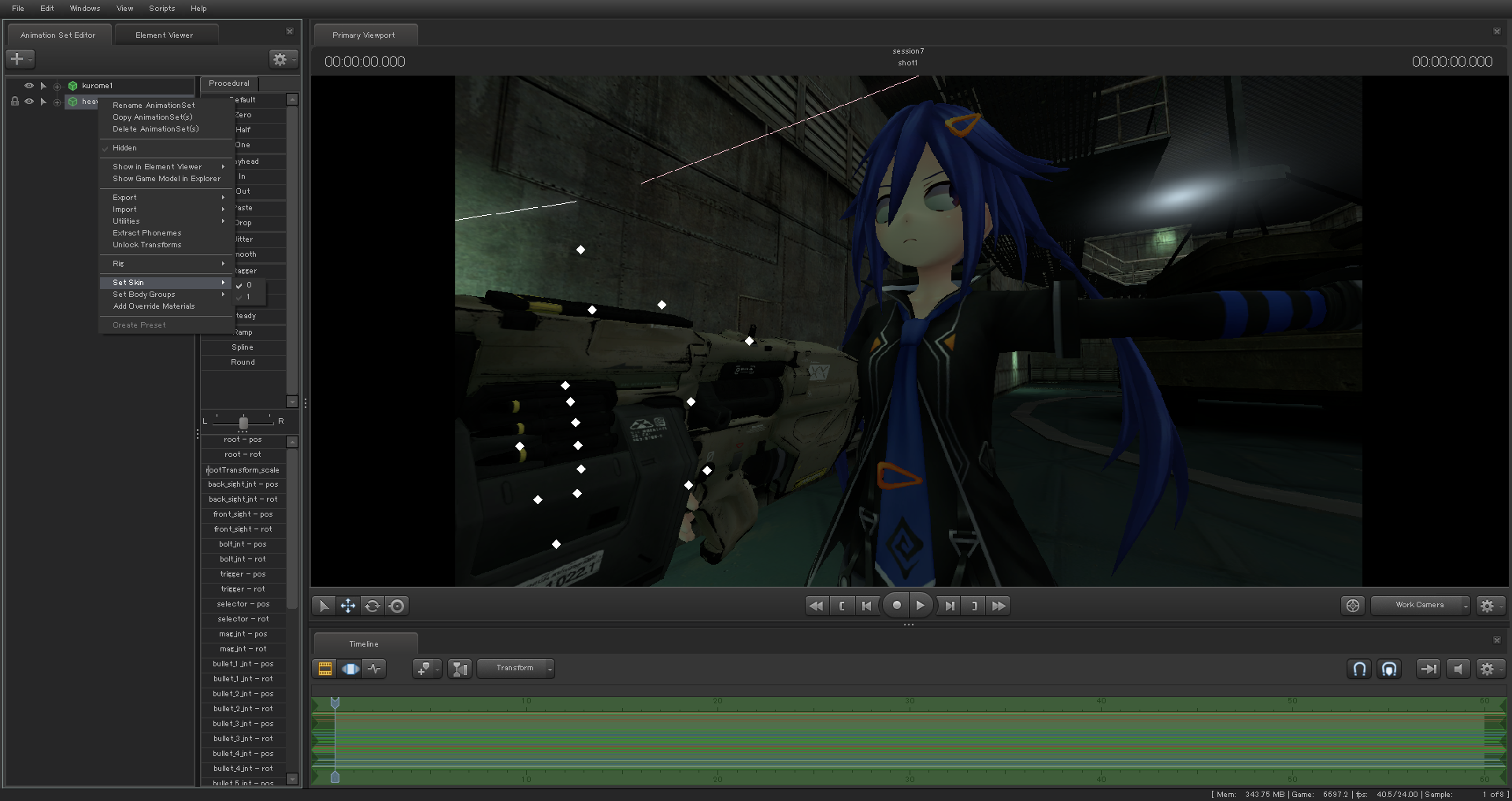Open the Utilities submenu

(167, 221)
